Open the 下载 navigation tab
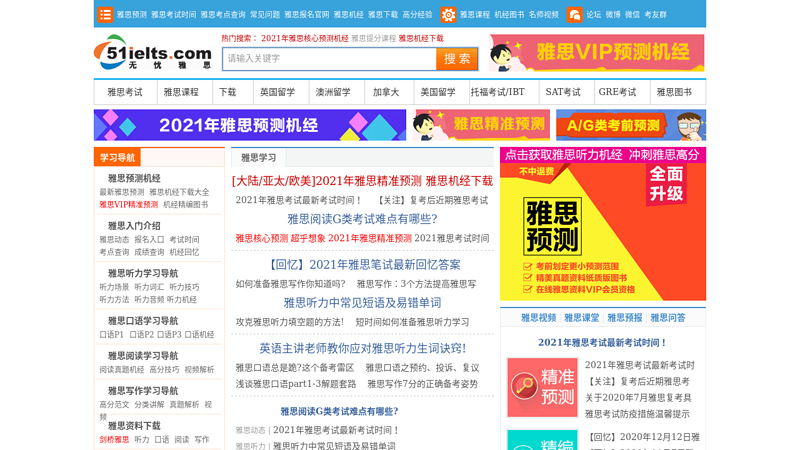The image size is (800, 450). [x=228, y=92]
